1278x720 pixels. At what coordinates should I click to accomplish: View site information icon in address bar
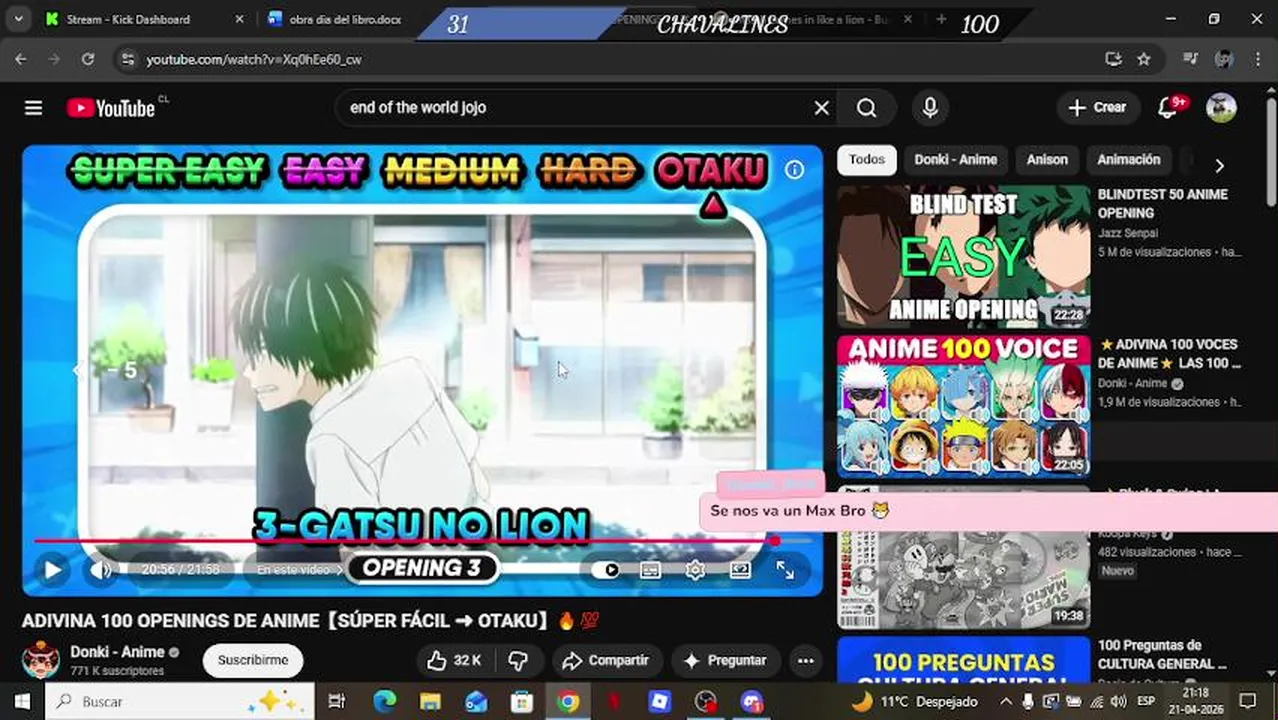click(x=127, y=59)
